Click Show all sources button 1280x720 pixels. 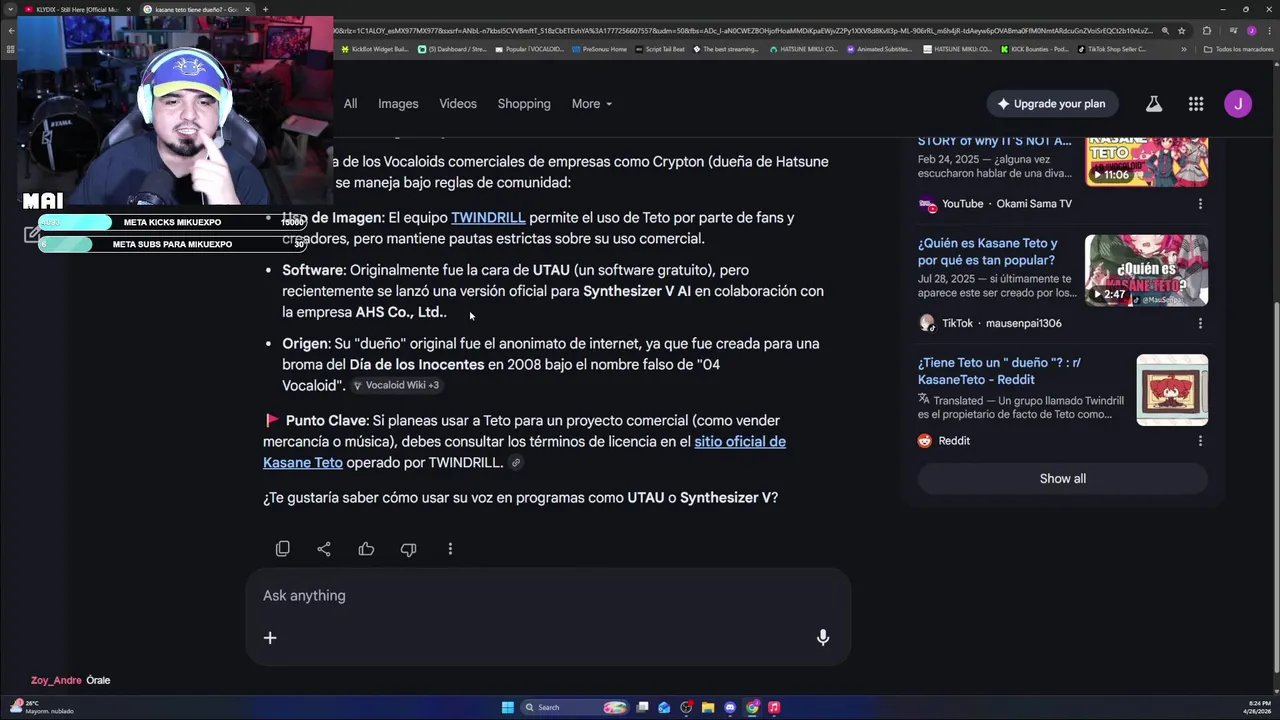(x=1062, y=479)
